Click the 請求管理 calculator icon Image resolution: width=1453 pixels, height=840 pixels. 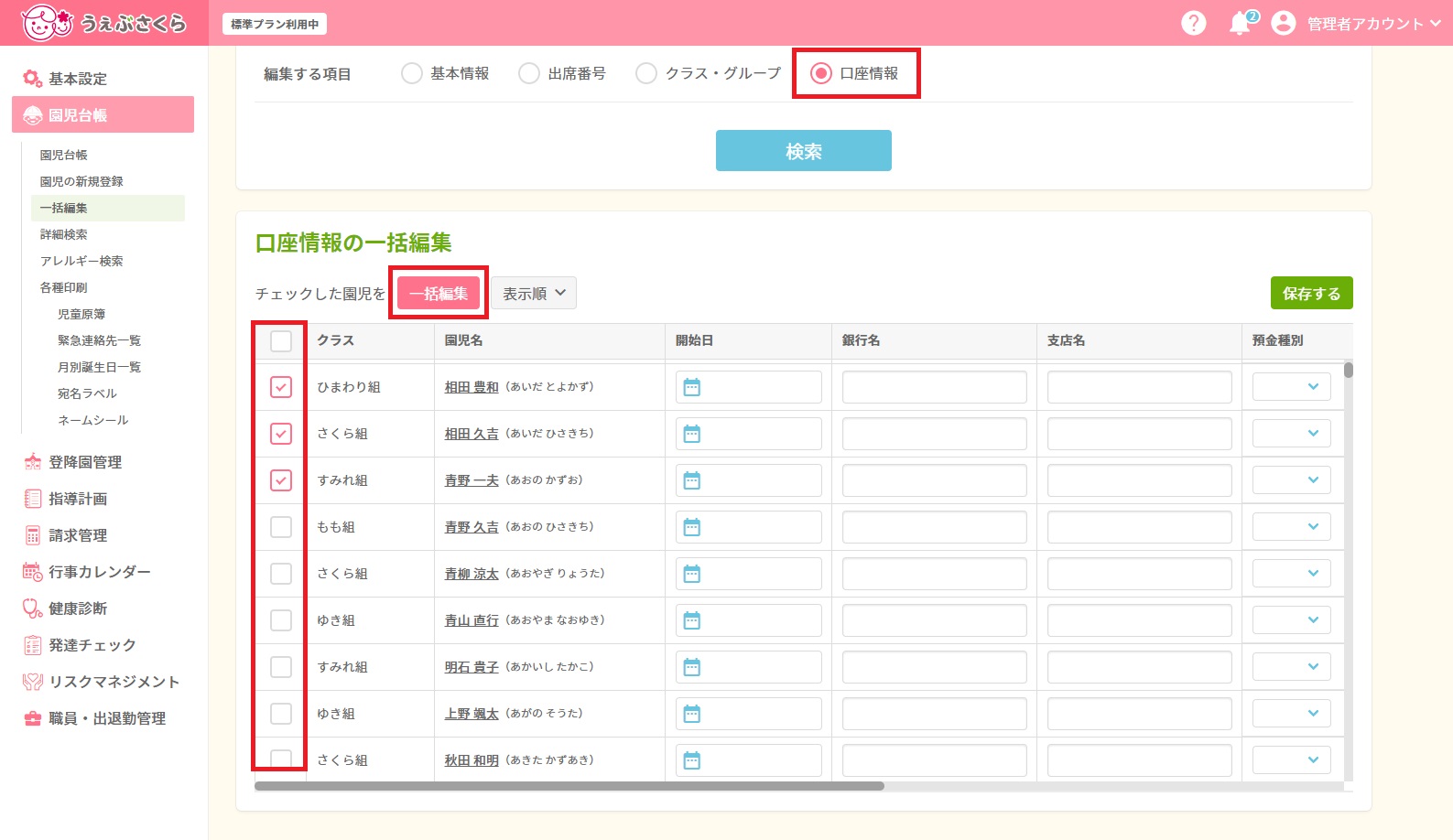tap(32, 535)
